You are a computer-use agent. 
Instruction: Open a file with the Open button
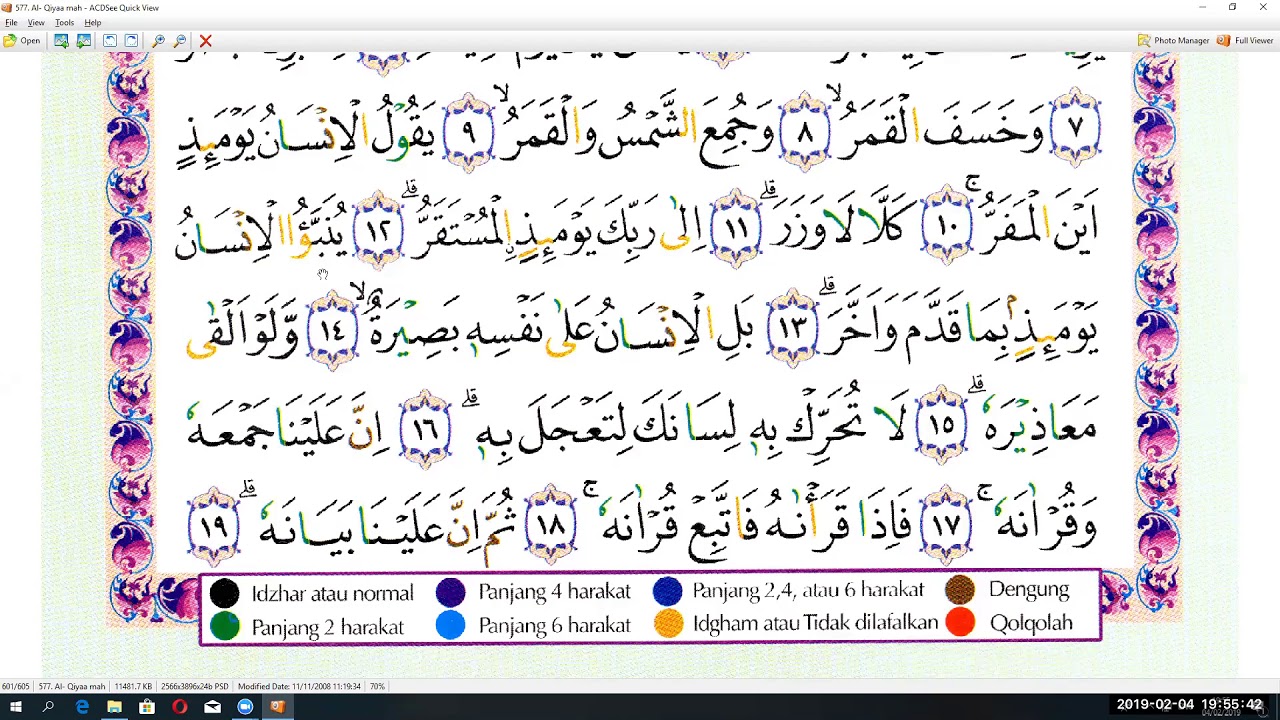click(x=22, y=41)
